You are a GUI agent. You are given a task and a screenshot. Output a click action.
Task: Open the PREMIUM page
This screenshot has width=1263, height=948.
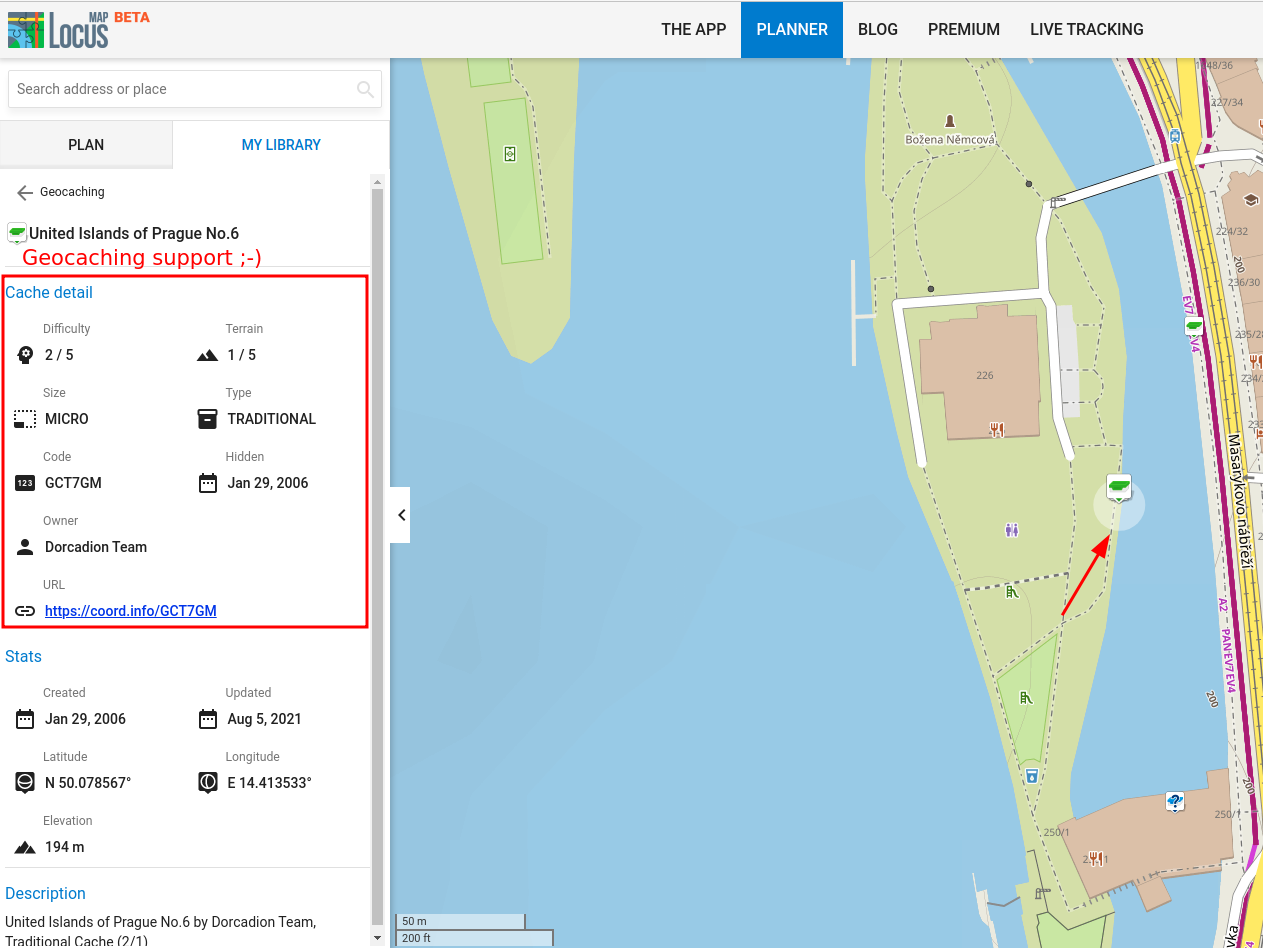point(963,29)
